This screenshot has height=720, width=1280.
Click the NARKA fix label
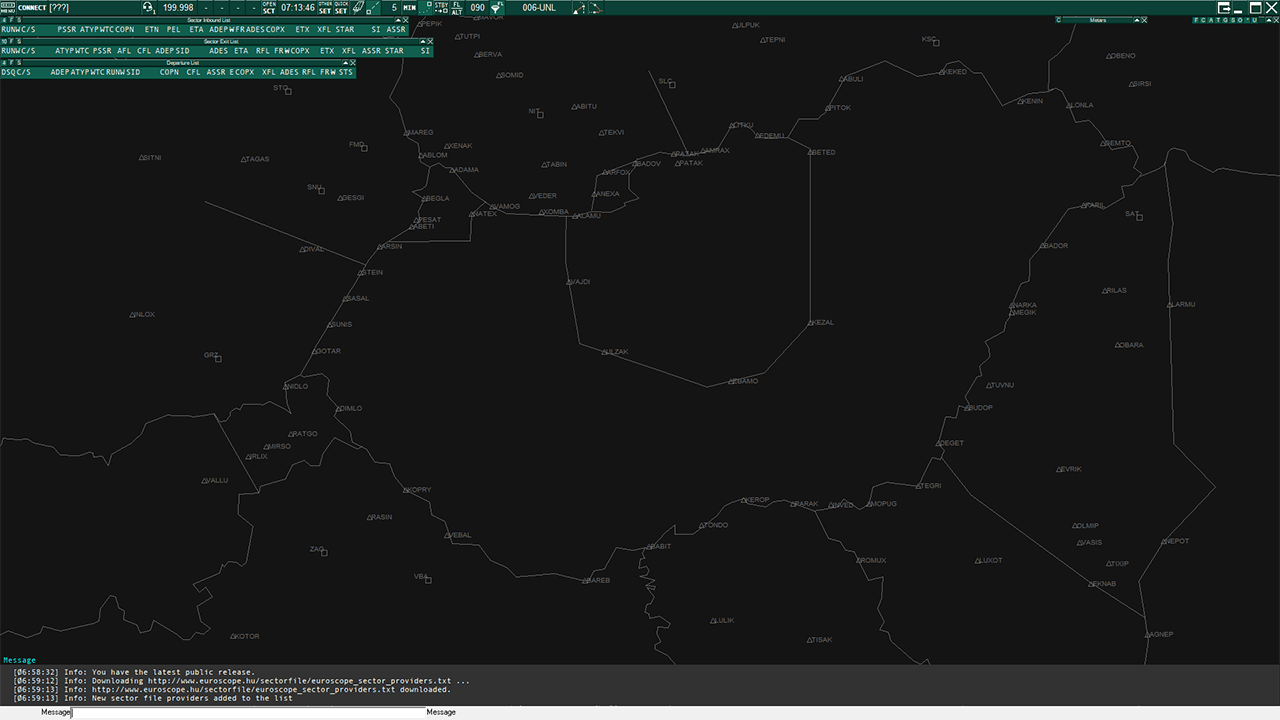pos(1025,305)
